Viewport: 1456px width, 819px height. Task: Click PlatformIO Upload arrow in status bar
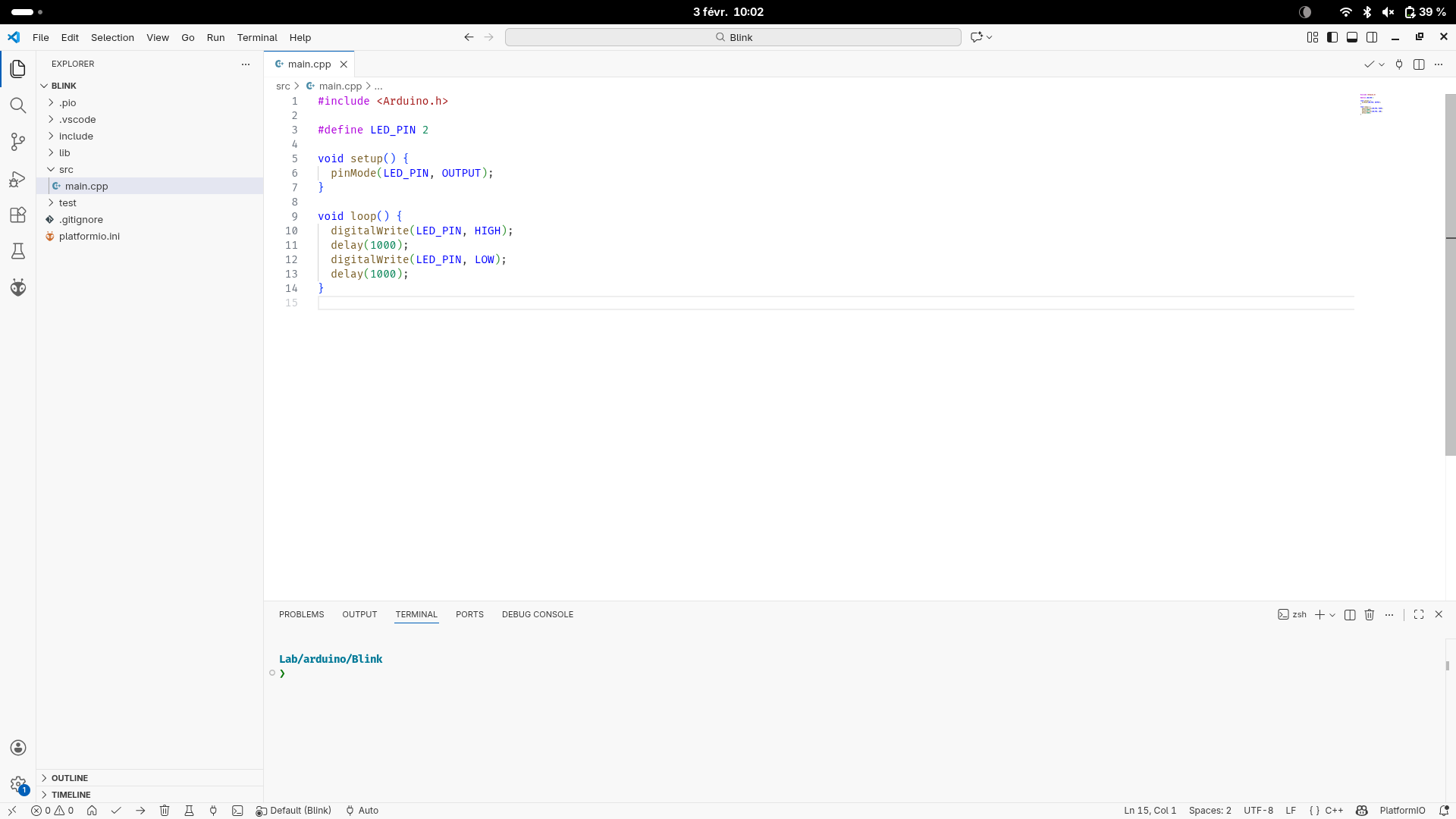pyautogui.click(x=140, y=811)
